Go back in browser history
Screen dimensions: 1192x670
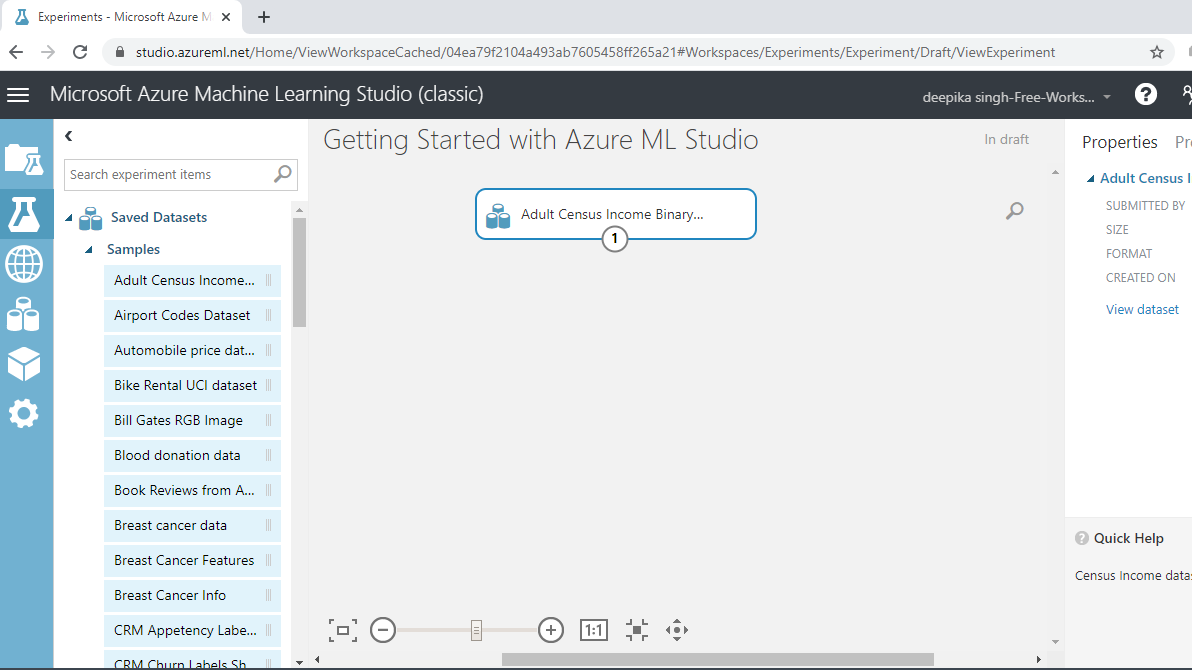coord(16,52)
